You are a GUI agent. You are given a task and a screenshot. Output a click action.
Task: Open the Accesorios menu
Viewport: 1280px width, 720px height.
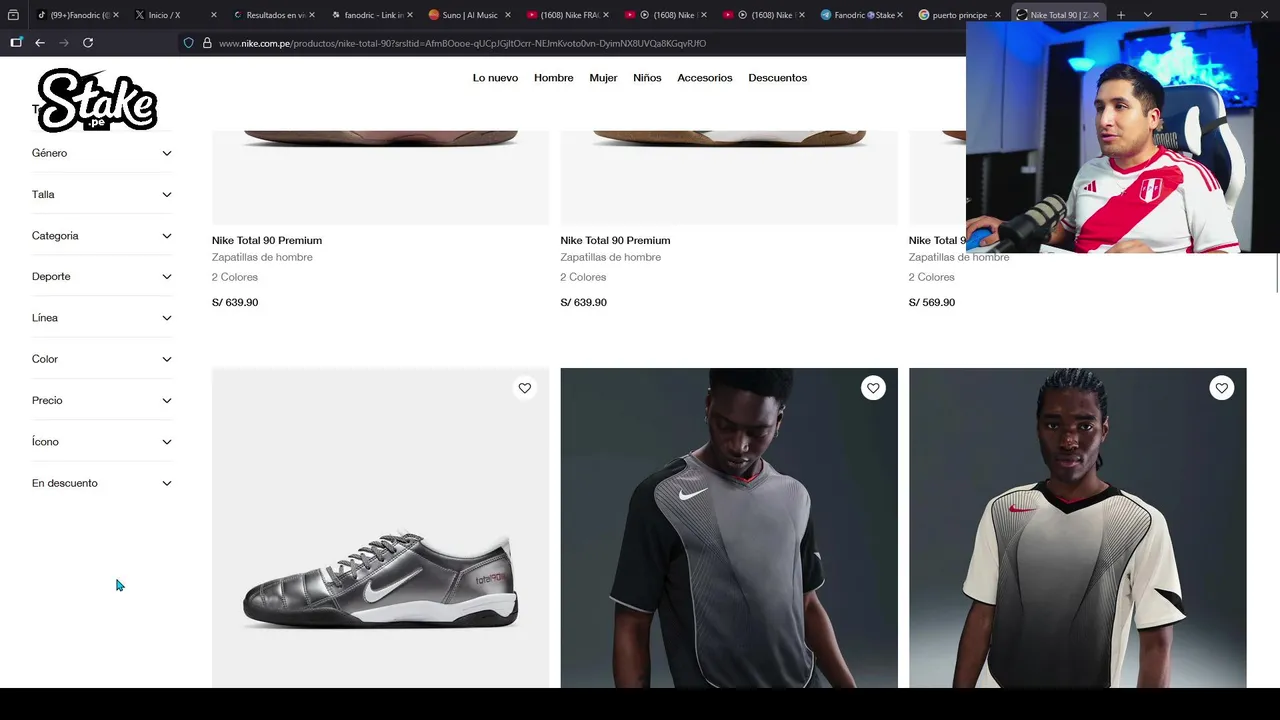[705, 78]
